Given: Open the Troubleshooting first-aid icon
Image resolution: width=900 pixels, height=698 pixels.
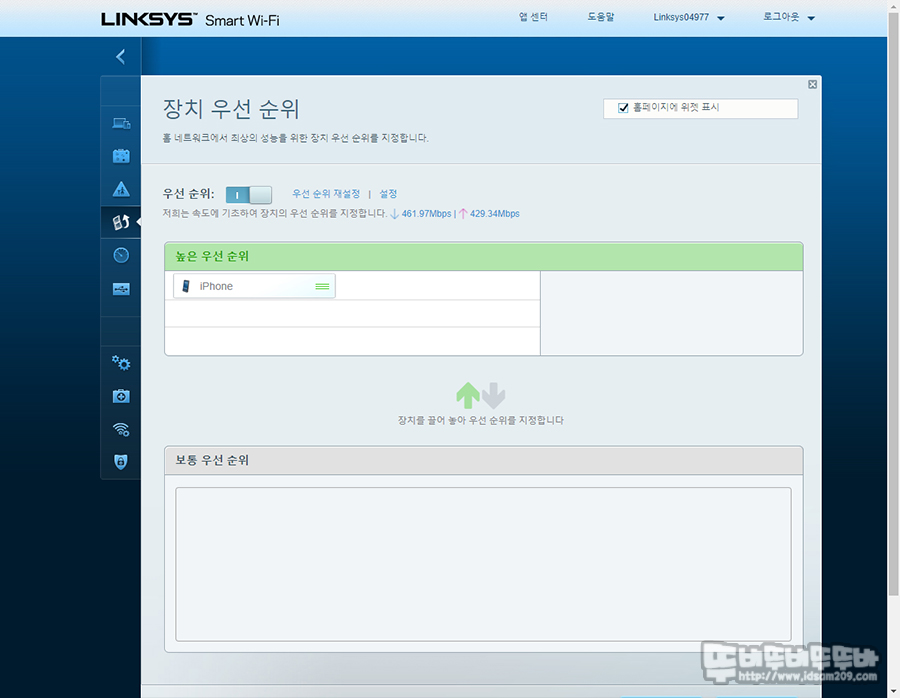Looking at the screenshot, I should (121, 396).
